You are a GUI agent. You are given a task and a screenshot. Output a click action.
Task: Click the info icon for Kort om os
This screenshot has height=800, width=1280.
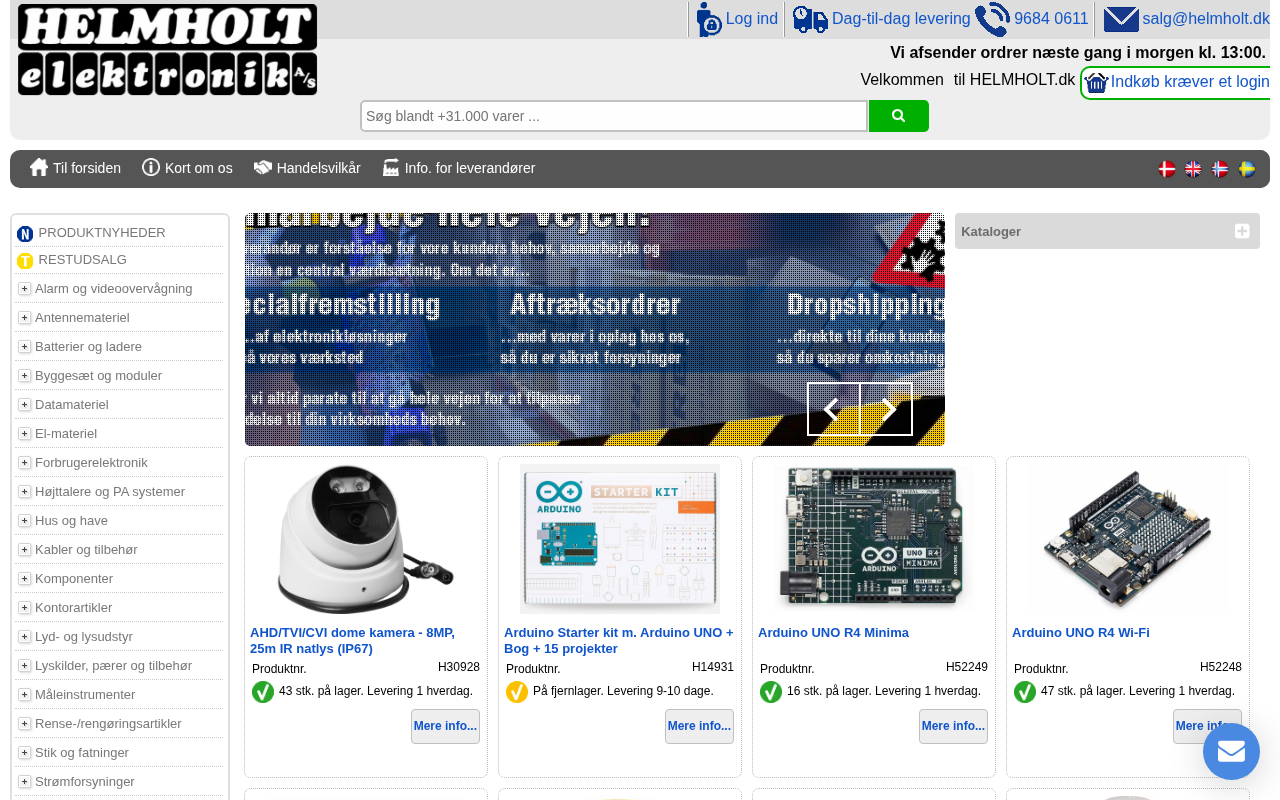[x=151, y=167]
